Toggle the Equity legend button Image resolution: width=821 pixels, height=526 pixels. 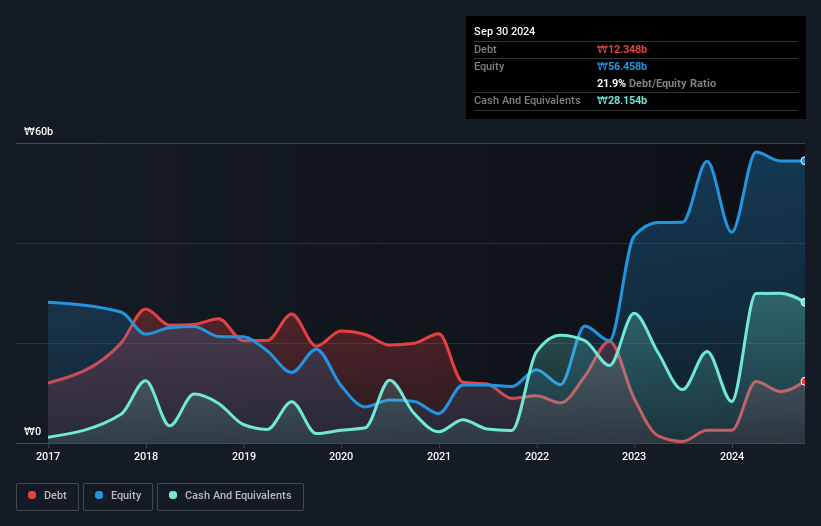click(x=118, y=496)
